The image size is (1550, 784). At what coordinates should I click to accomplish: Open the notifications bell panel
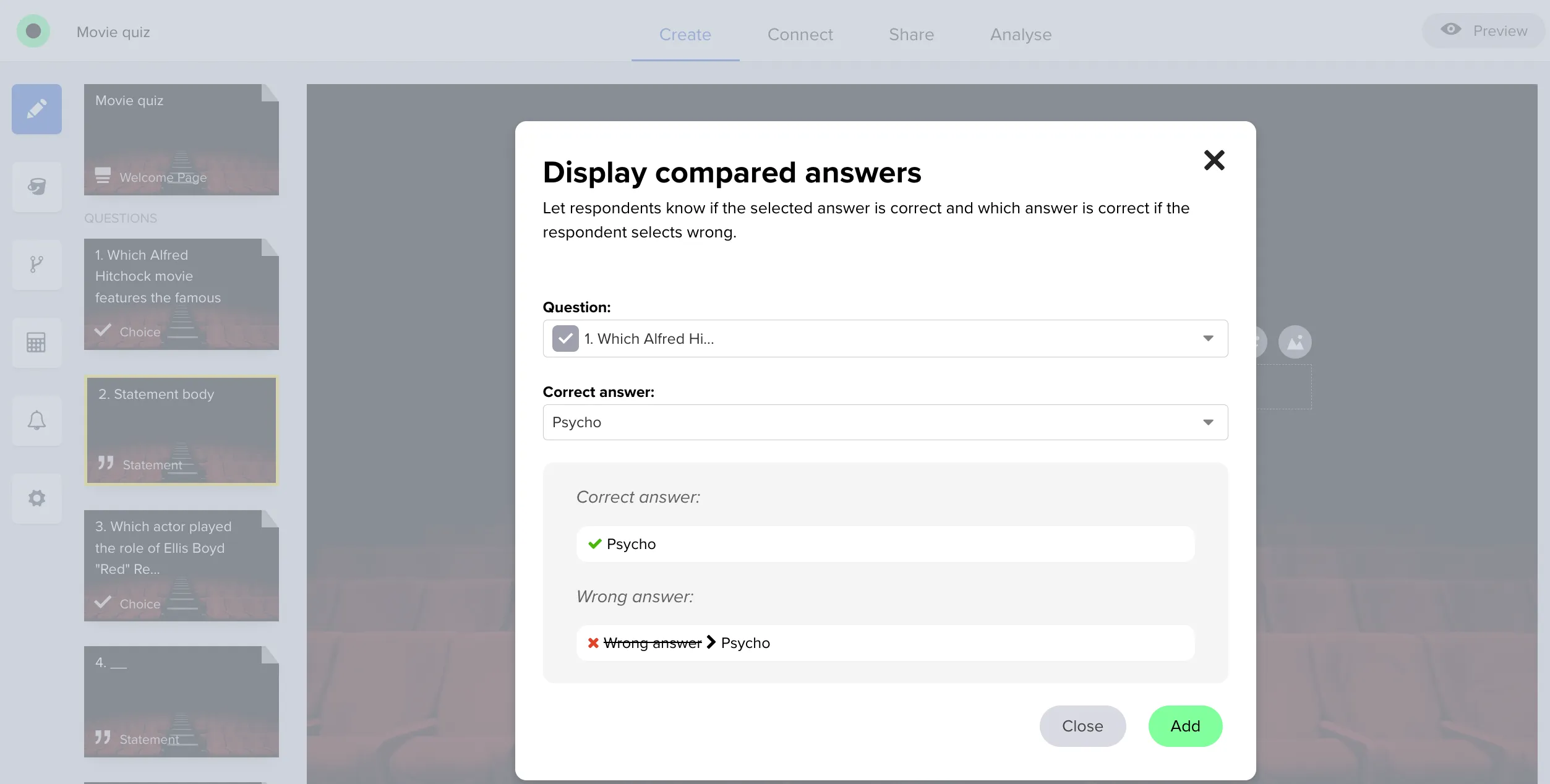(x=36, y=420)
